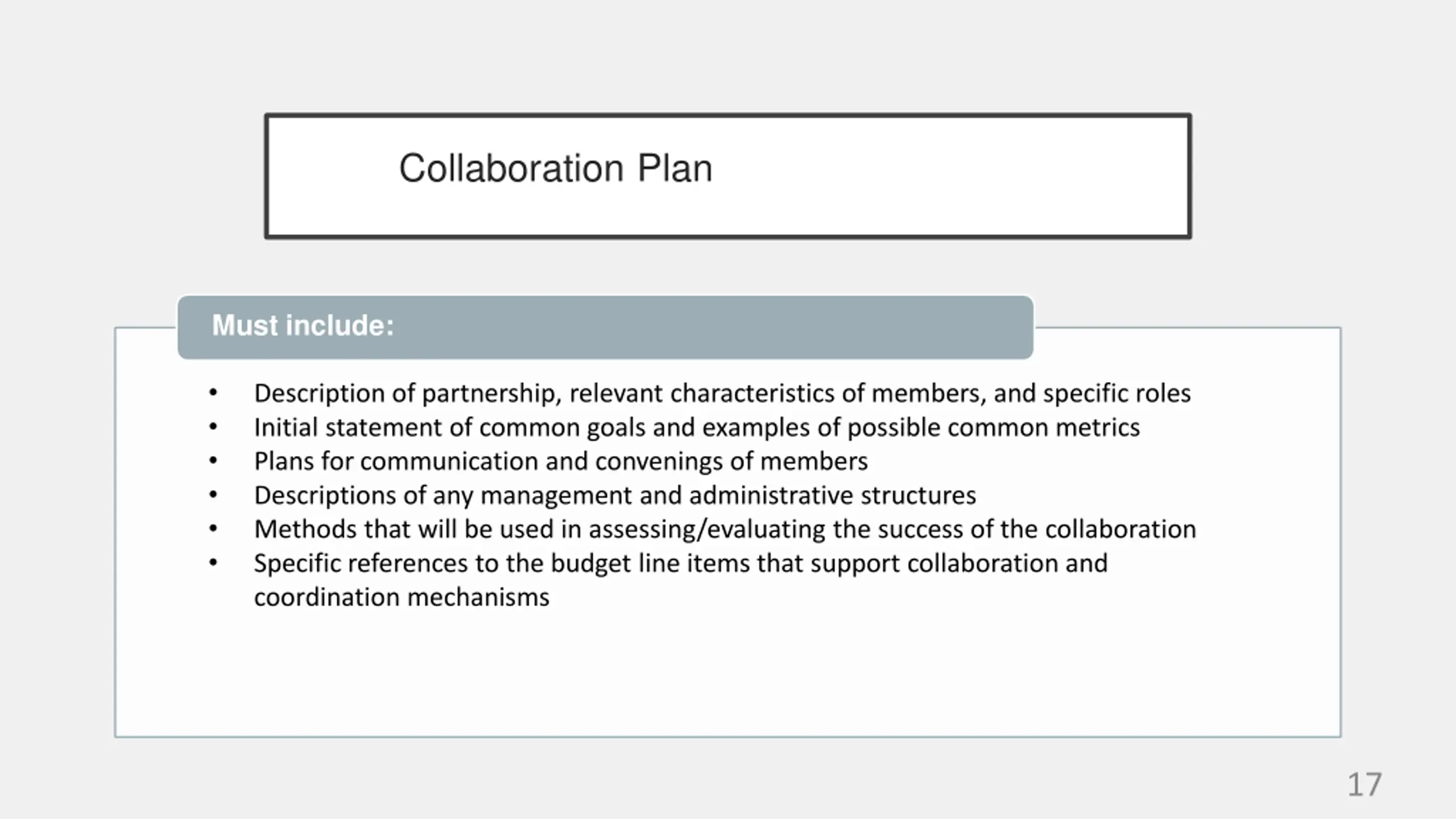
Task: Click the bullet dot before "Description of partnership"
Action: [x=213, y=393]
